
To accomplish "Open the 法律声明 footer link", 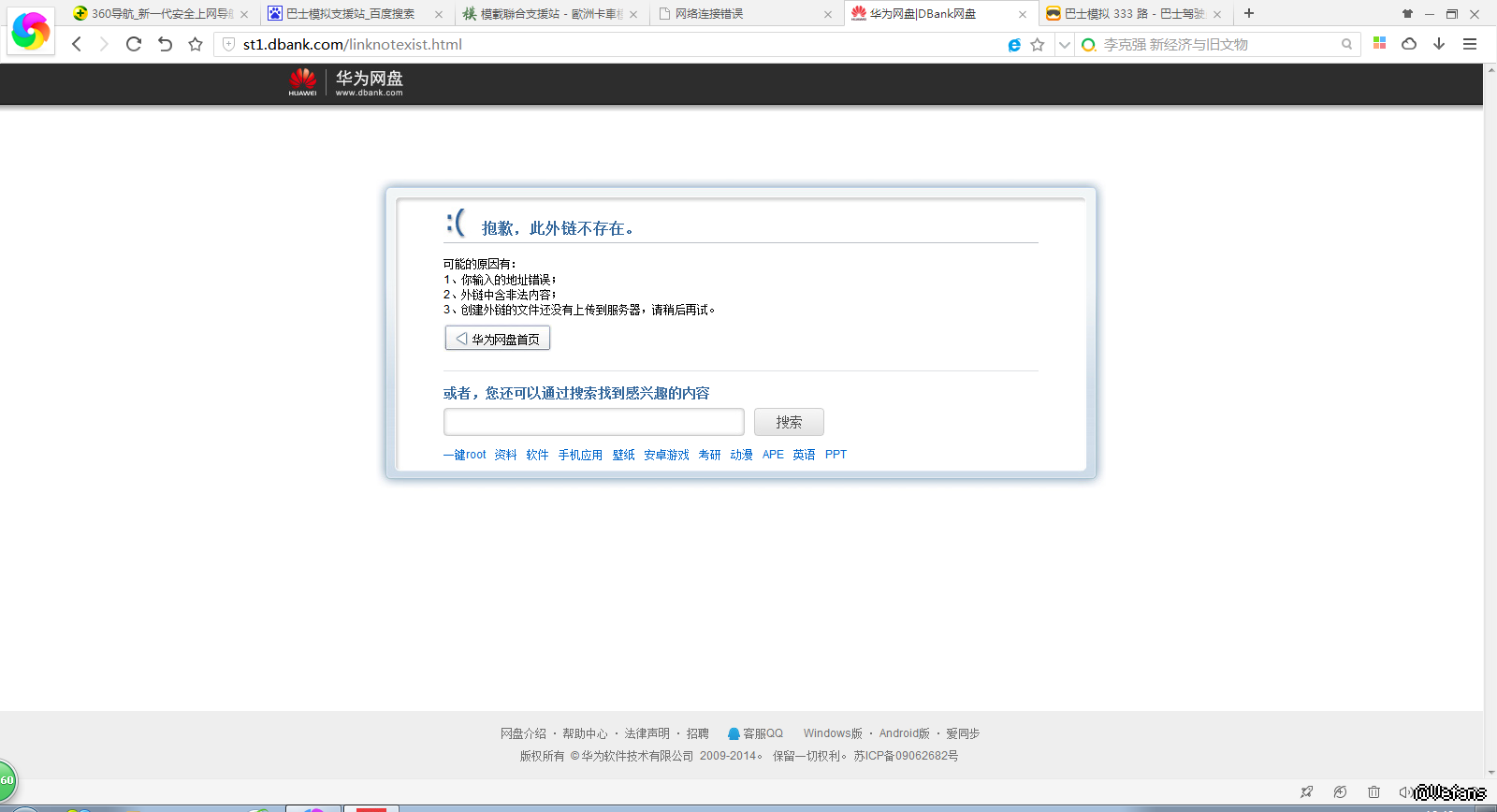I will [x=647, y=733].
